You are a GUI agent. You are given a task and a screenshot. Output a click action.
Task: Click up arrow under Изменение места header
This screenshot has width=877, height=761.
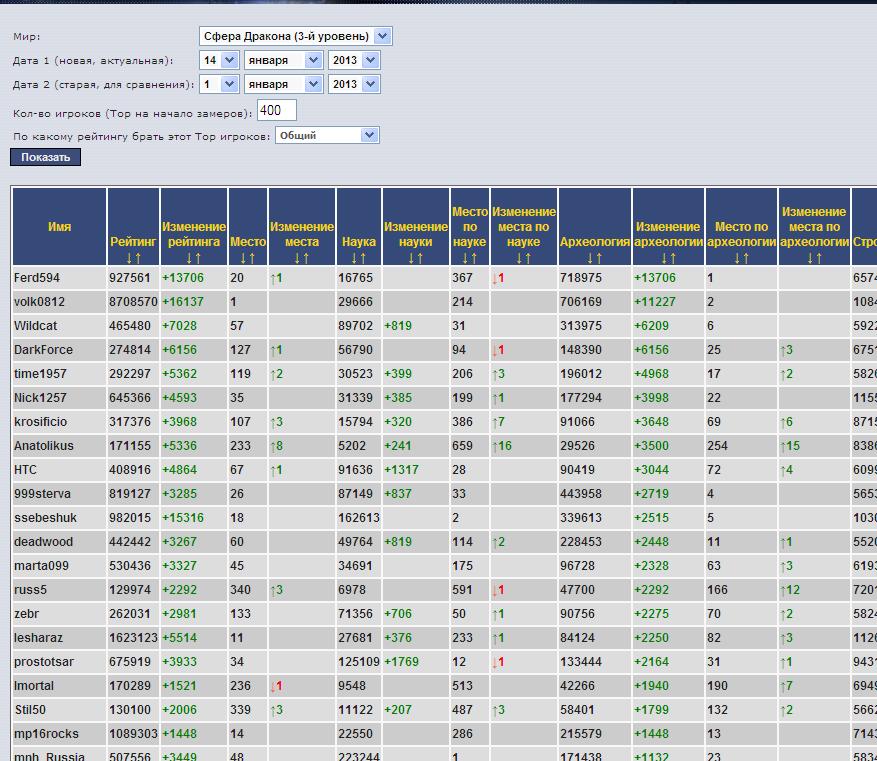pos(307,258)
